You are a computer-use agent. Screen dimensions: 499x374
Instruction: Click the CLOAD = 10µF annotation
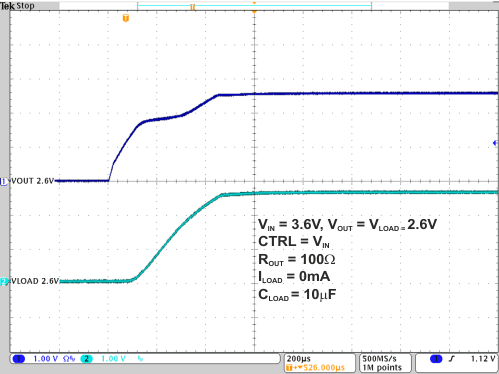click(297, 295)
